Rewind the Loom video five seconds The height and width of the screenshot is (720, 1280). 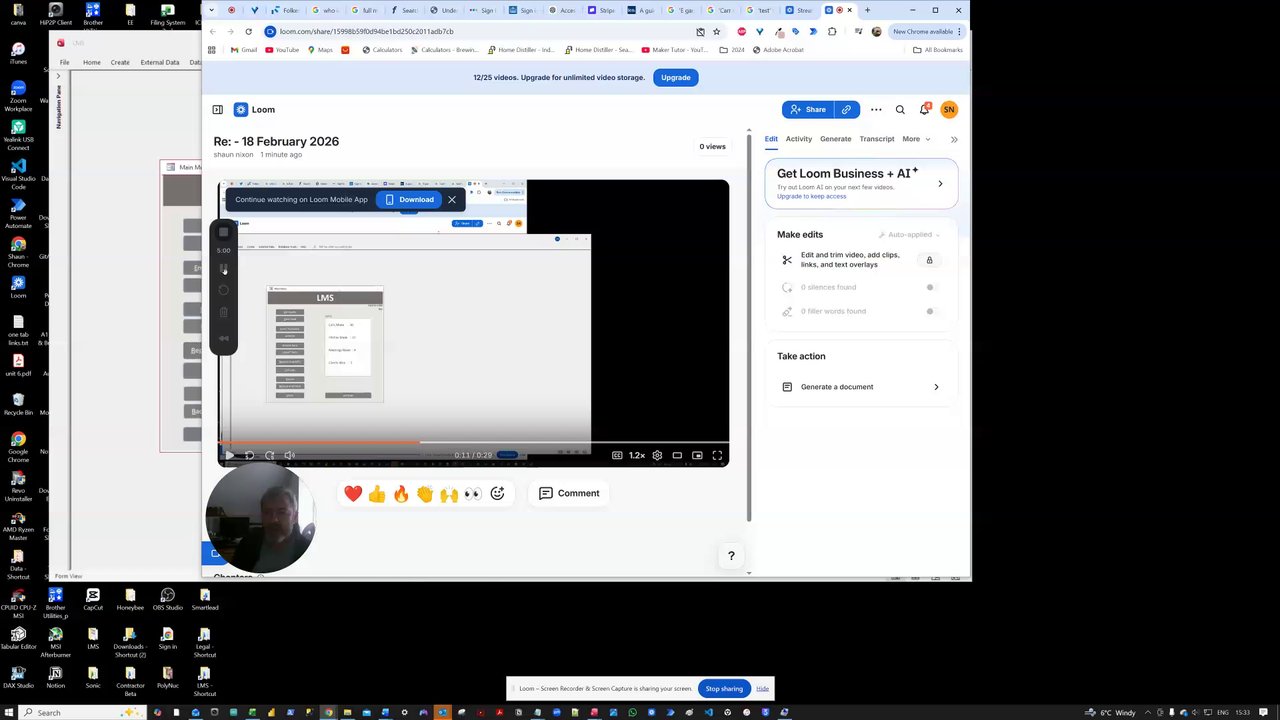click(x=249, y=456)
